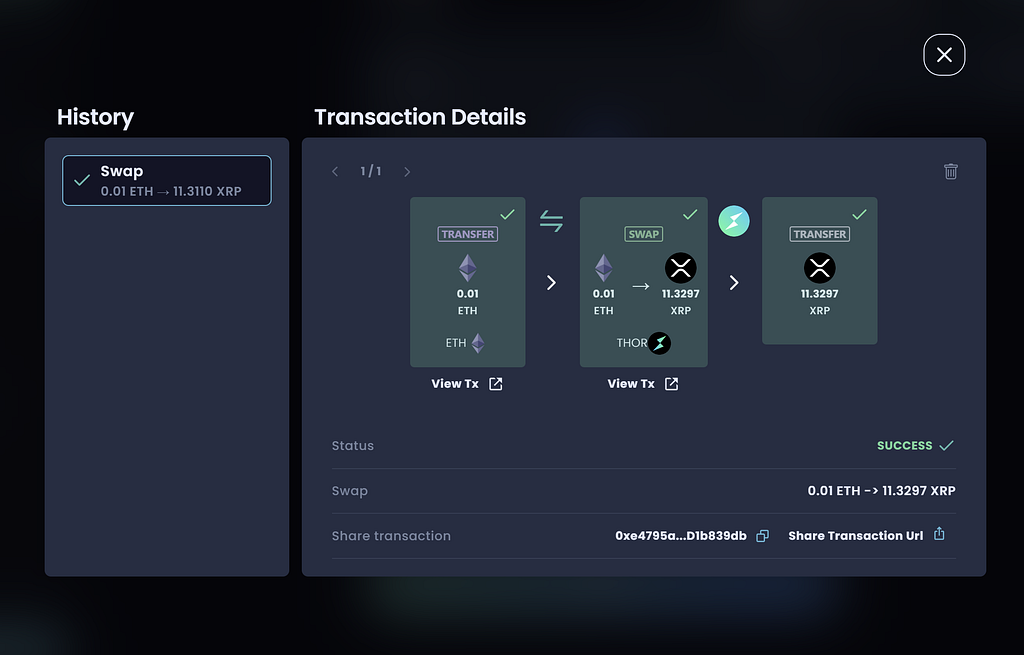The height and width of the screenshot is (655, 1024).
Task: Click the 0.01 ETH -> 11.3297 XRP value
Action: [x=881, y=490]
